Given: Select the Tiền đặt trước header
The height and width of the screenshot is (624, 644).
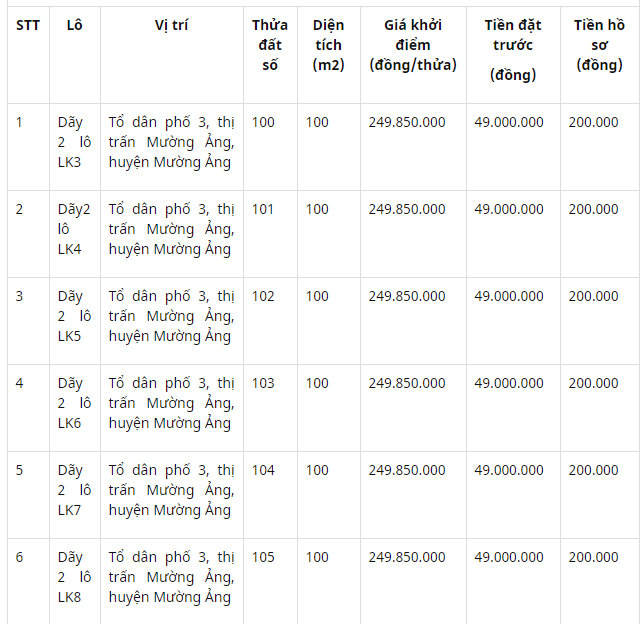Looking at the screenshot, I should click(x=513, y=50).
